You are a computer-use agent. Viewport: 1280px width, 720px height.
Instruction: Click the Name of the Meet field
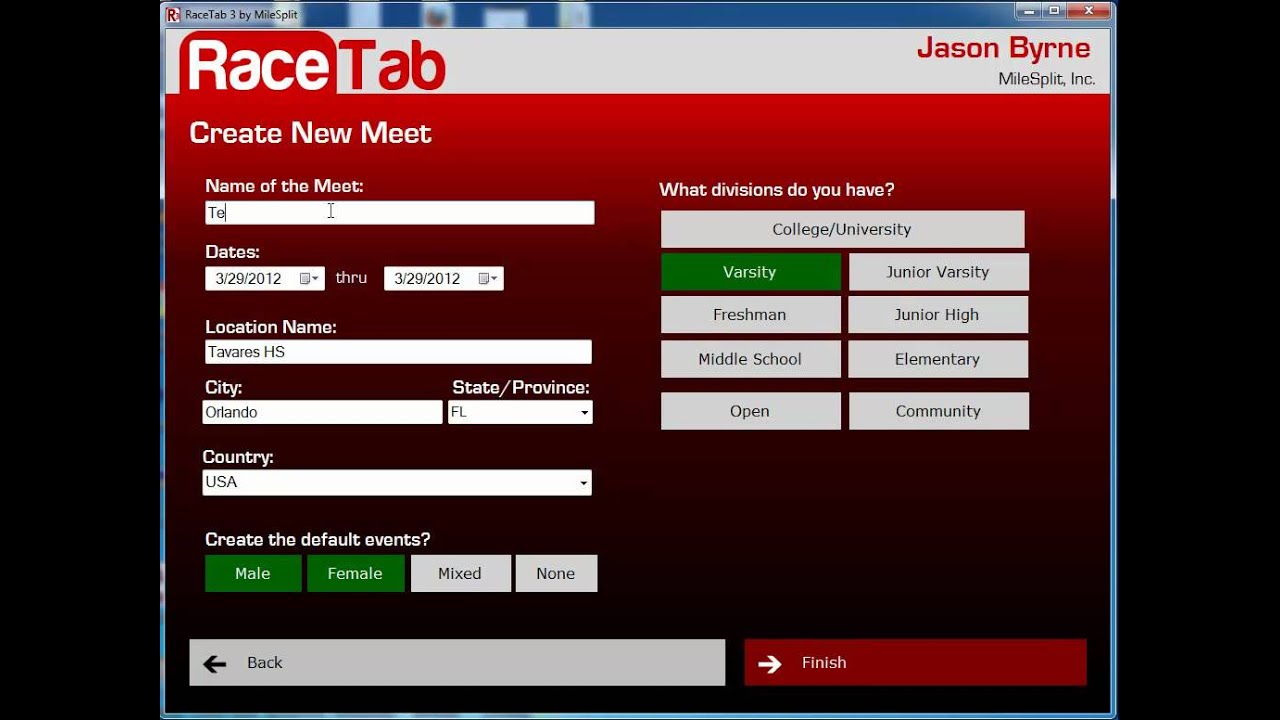click(399, 213)
